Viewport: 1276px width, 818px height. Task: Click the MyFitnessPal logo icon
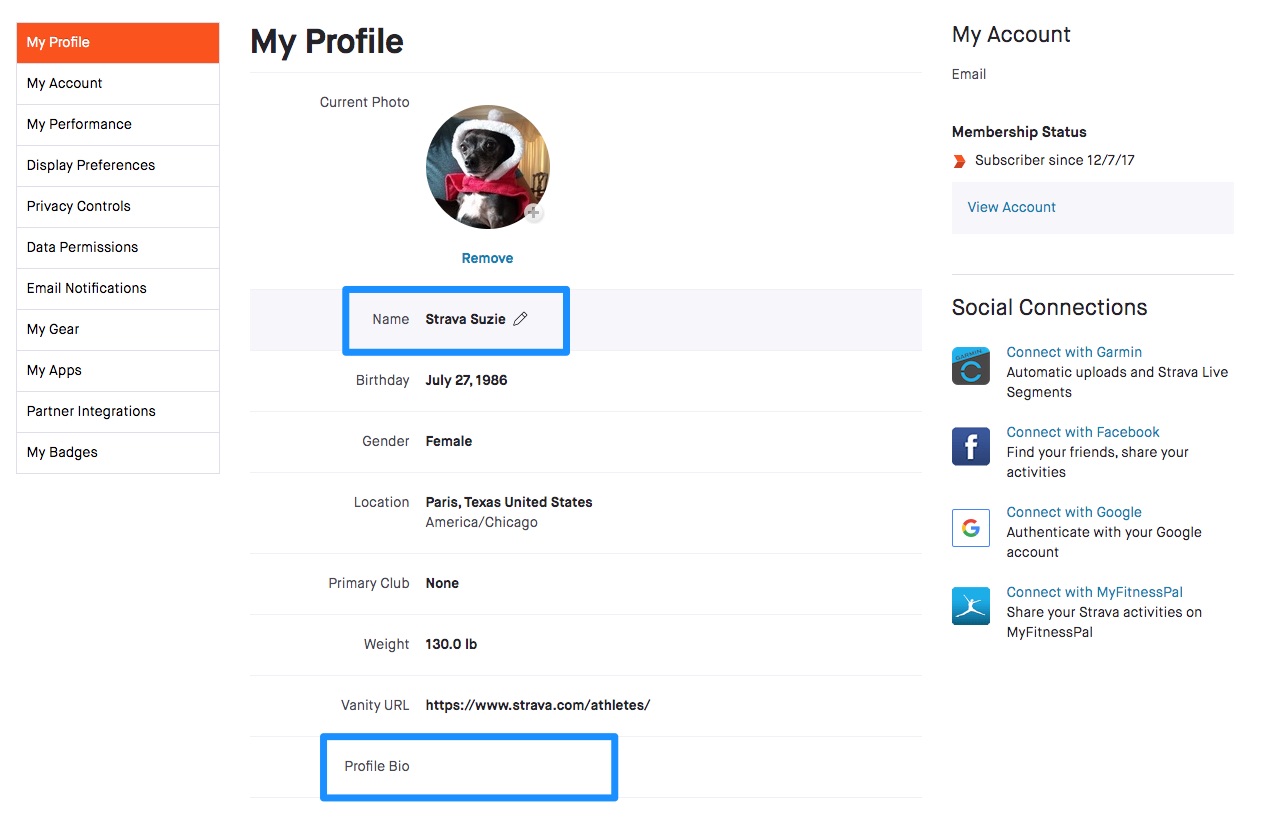pos(971,606)
